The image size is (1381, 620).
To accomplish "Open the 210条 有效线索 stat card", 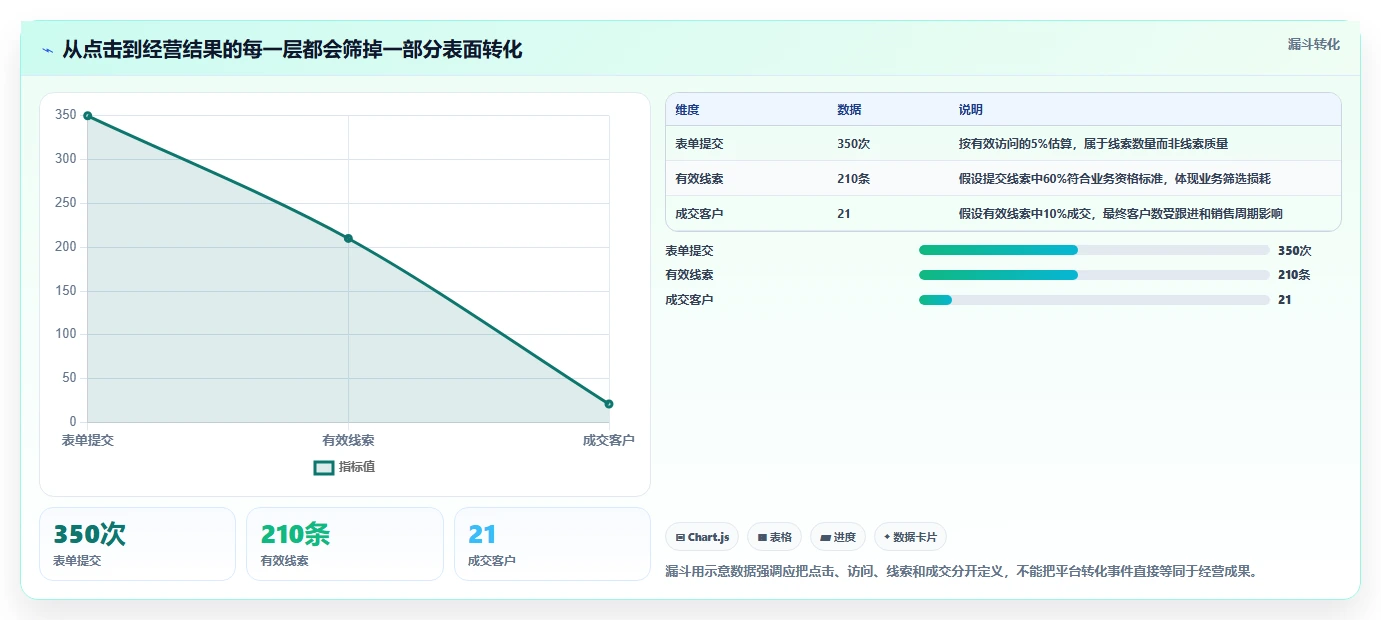I will coord(345,544).
